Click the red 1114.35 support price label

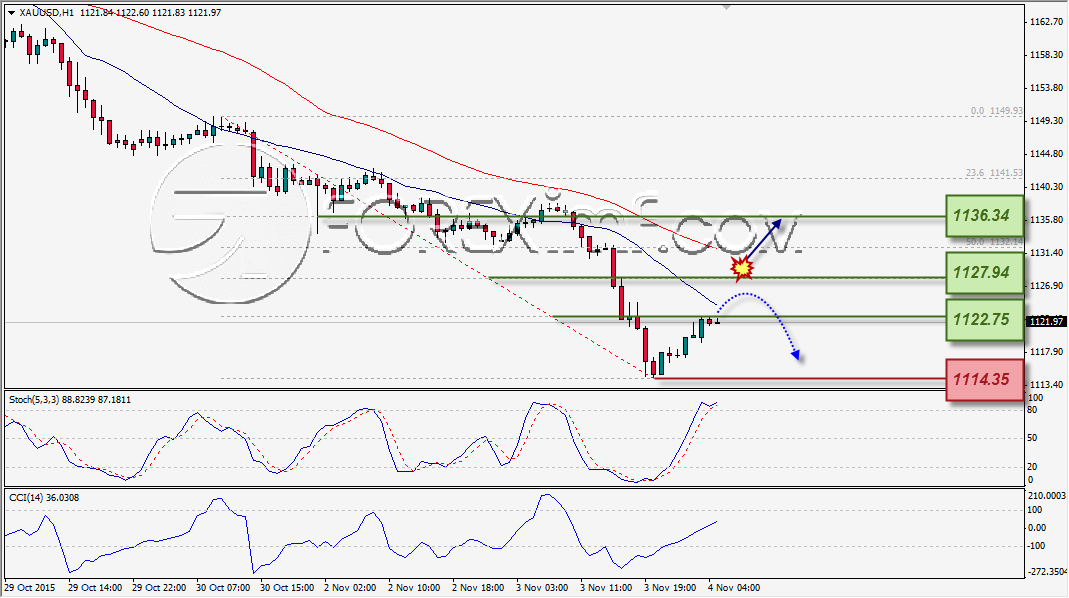[x=984, y=380]
